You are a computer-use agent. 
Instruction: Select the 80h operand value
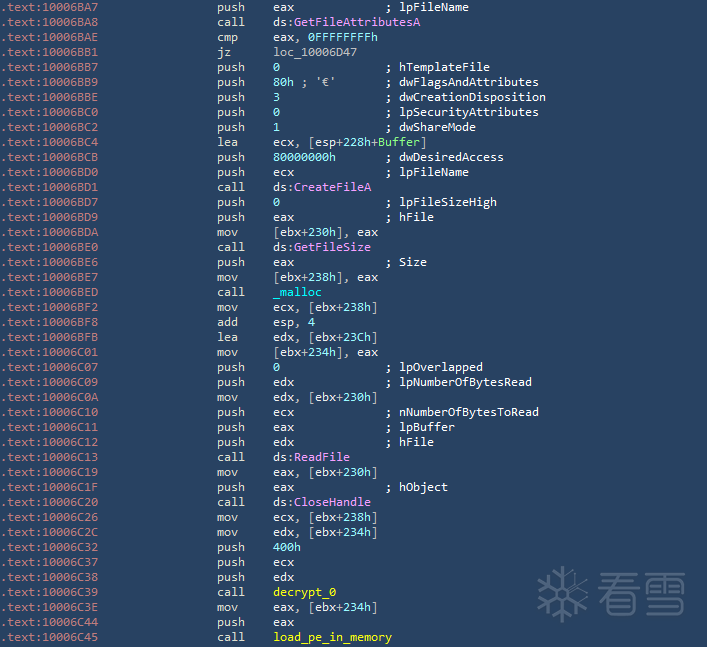point(283,82)
